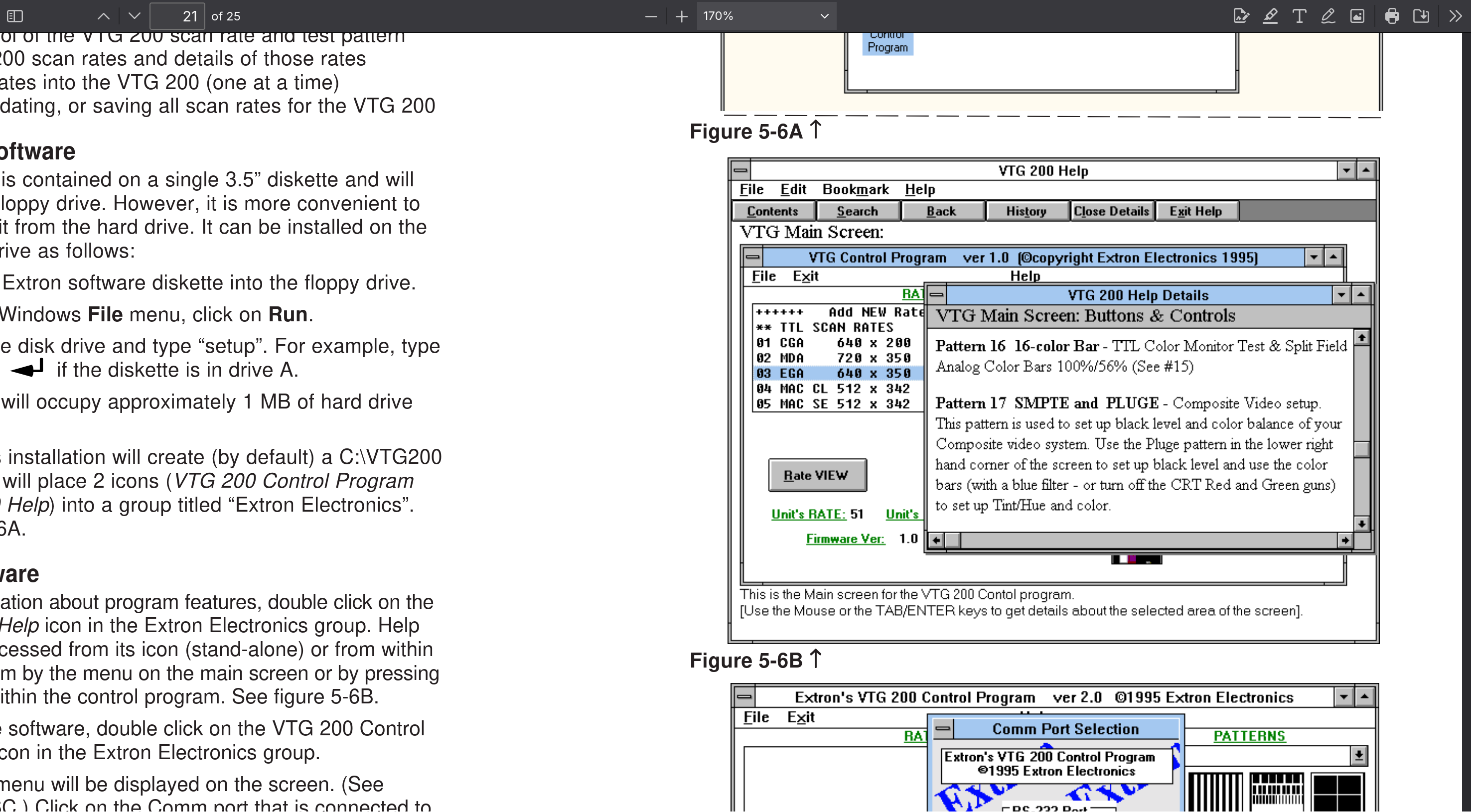This screenshot has height=812, width=1471.
Task: Click the add image tool
Action: [1357, 16]
